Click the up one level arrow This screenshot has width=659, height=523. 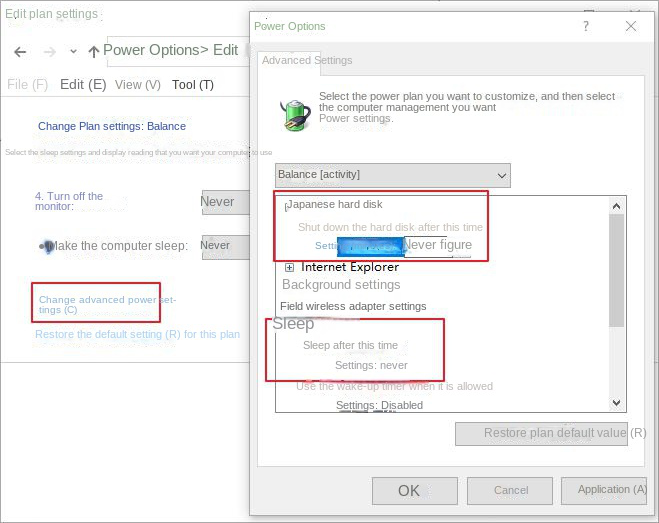(94, 51)
